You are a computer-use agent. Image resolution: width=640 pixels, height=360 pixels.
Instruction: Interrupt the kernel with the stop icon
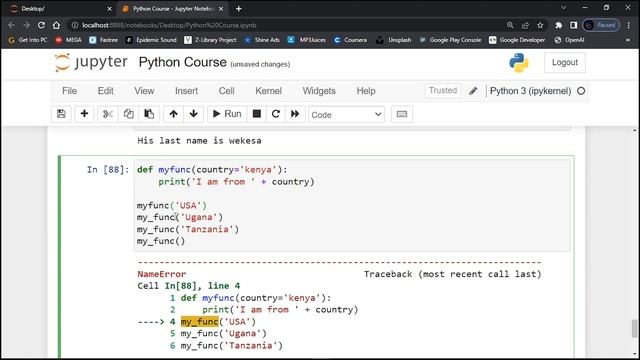pos(257,114)
